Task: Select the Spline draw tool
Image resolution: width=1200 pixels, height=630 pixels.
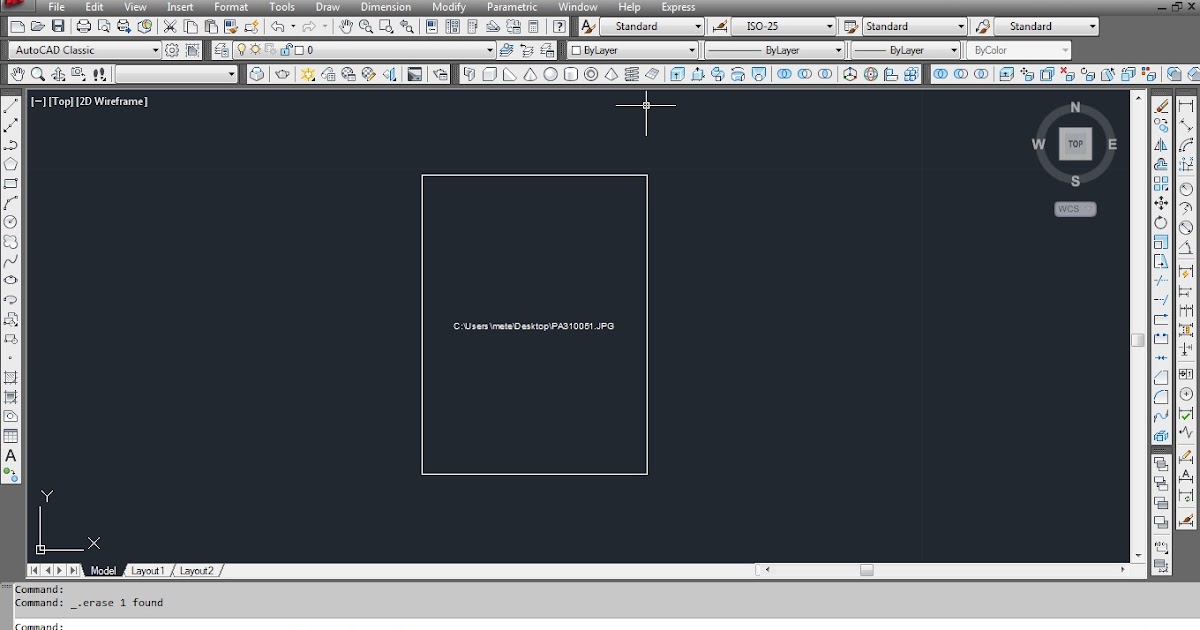Action: tap(11, 261)
